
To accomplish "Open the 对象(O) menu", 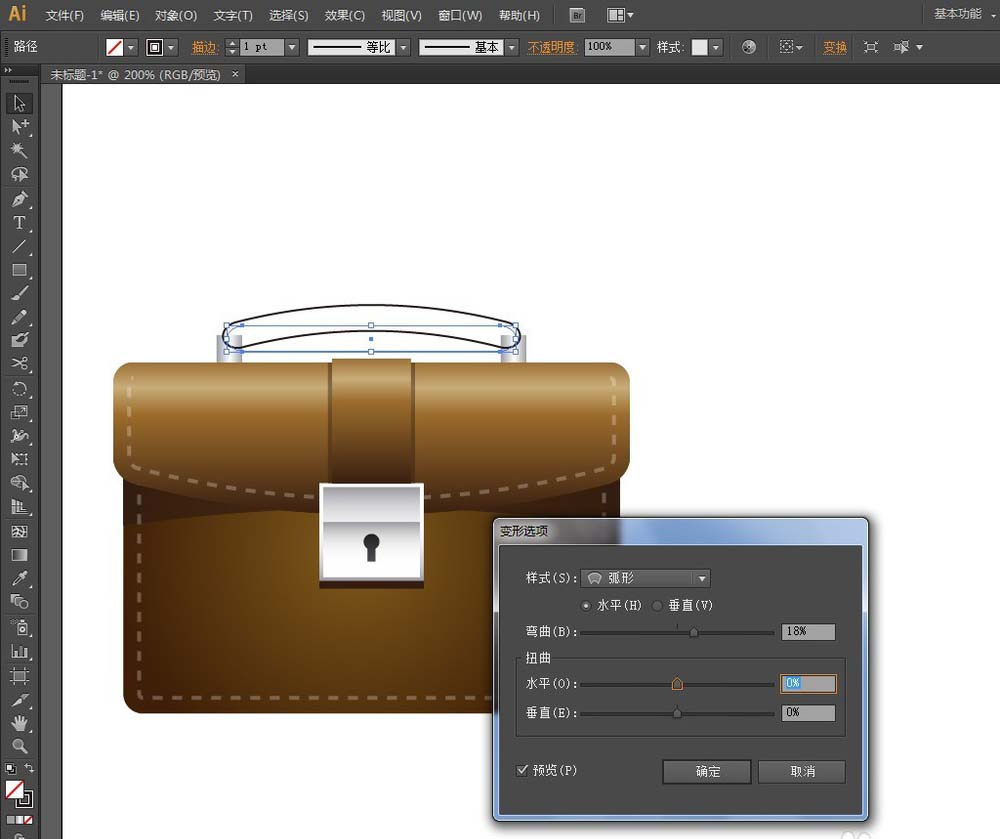I will click(175, 15).
